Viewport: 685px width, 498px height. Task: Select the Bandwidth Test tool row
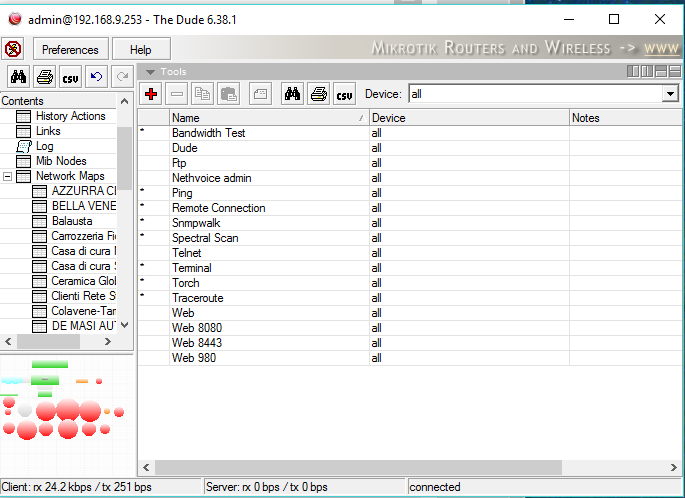(410, 133)
